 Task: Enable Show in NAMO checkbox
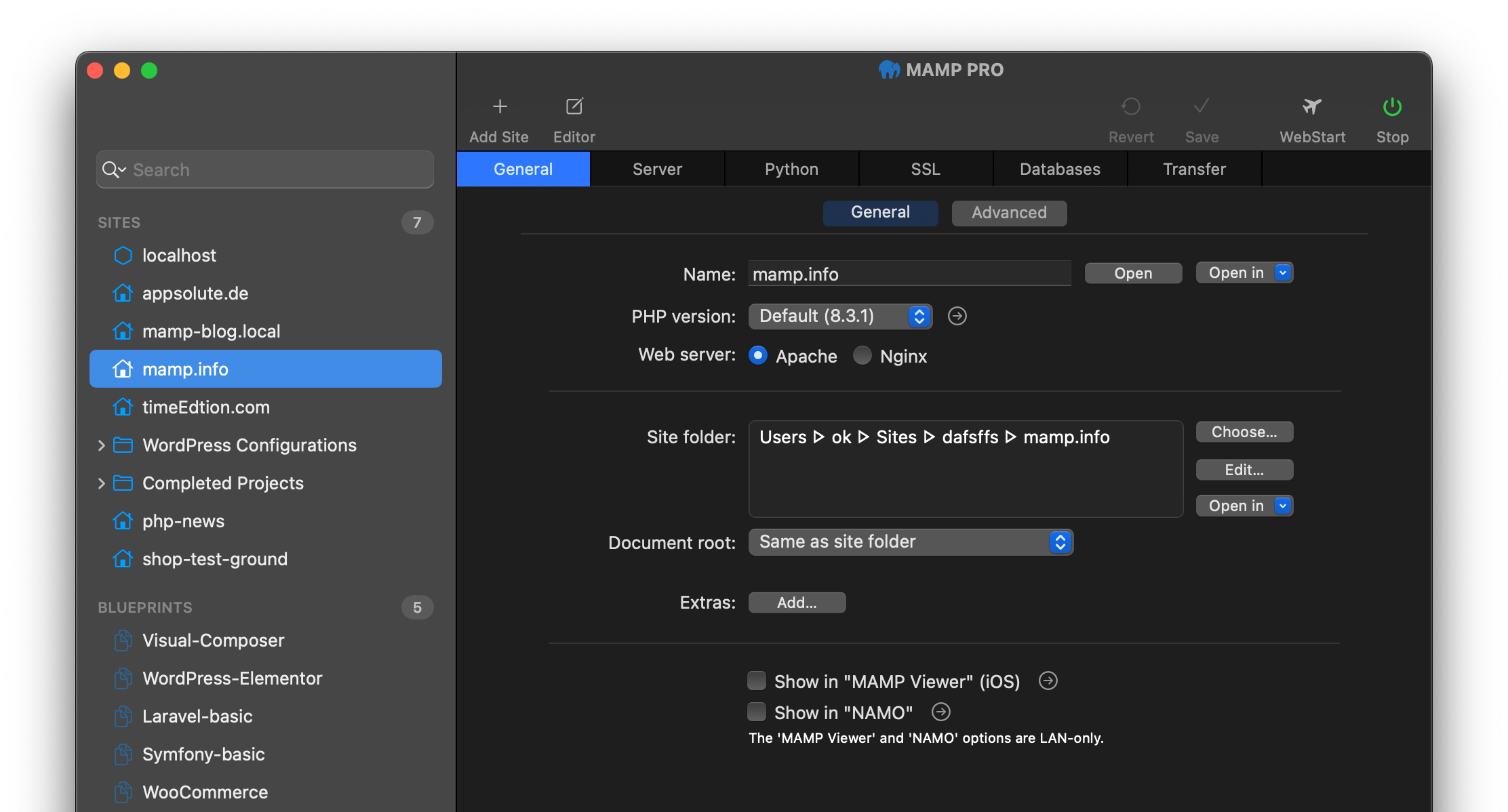tap(757, 712)
